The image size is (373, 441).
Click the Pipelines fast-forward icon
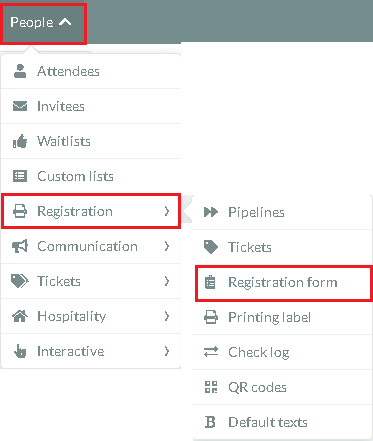(x=211, y=212)
